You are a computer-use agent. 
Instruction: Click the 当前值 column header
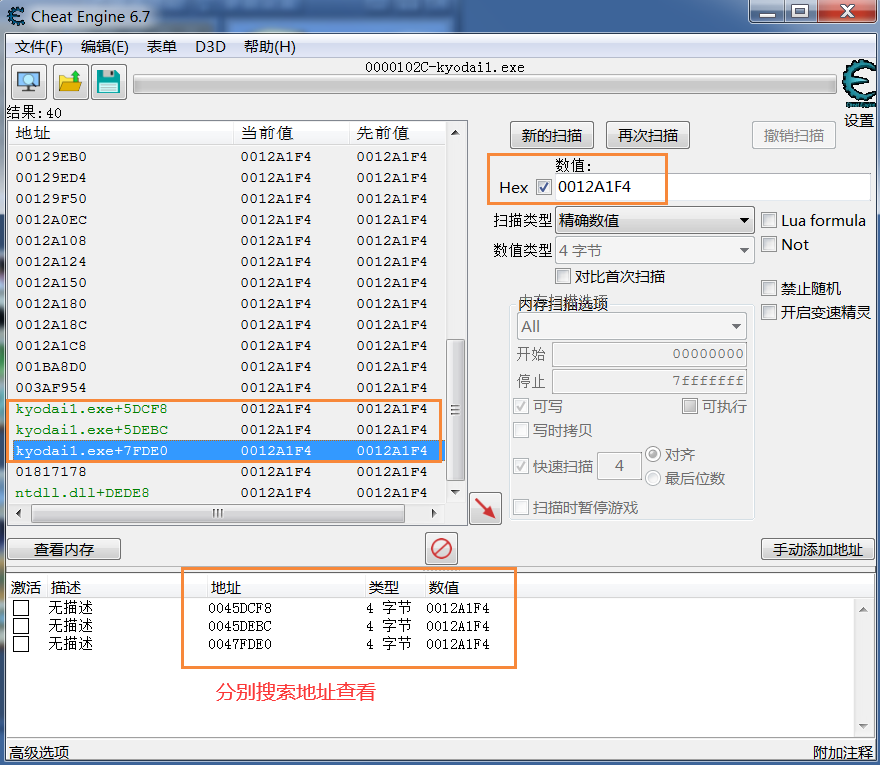[291, 133]
